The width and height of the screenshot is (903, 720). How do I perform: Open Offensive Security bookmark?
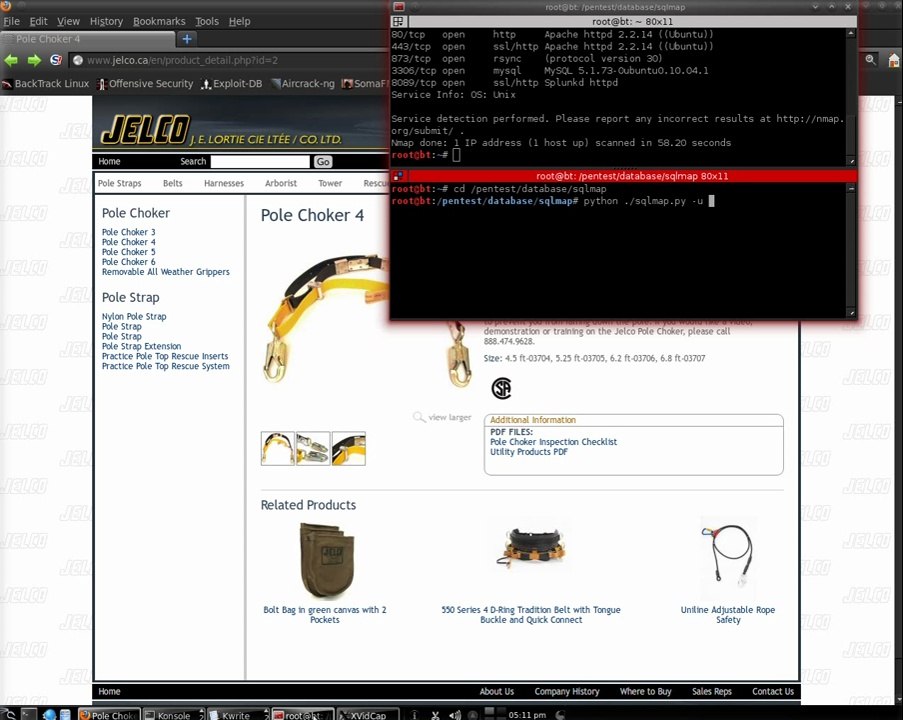point(145,84)
